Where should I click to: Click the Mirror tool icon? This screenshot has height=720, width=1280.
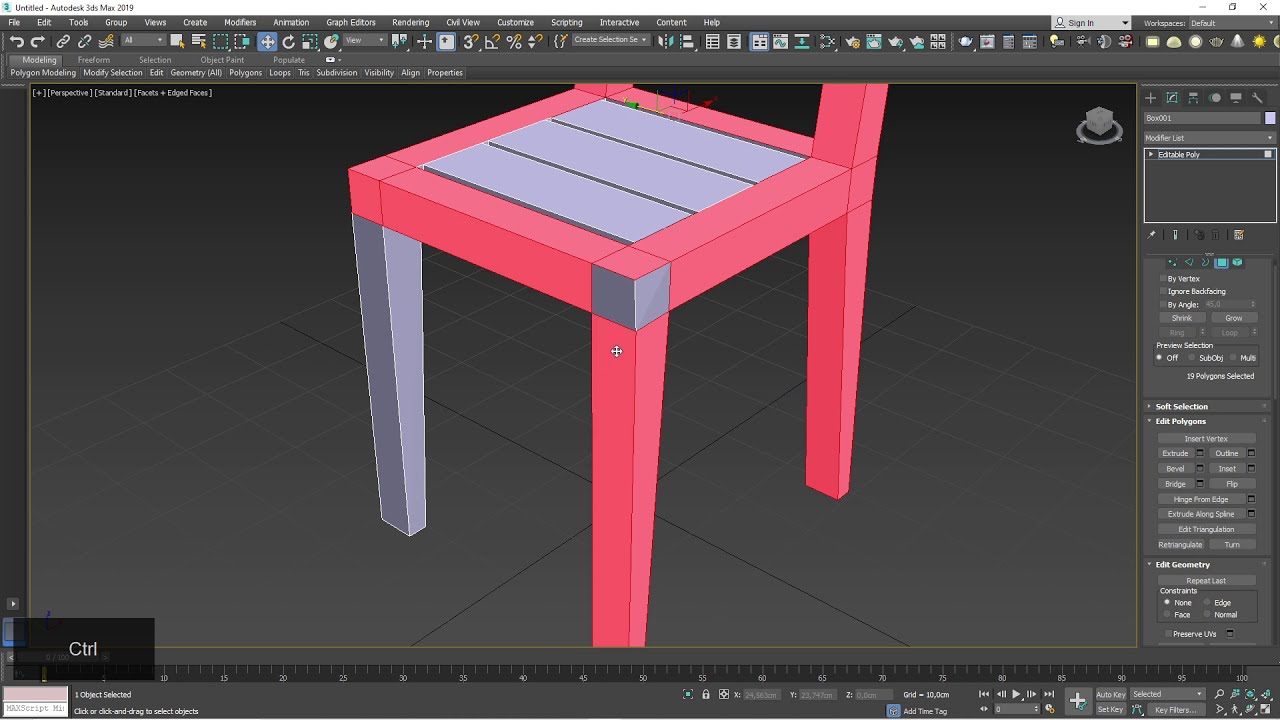[666, 41]
